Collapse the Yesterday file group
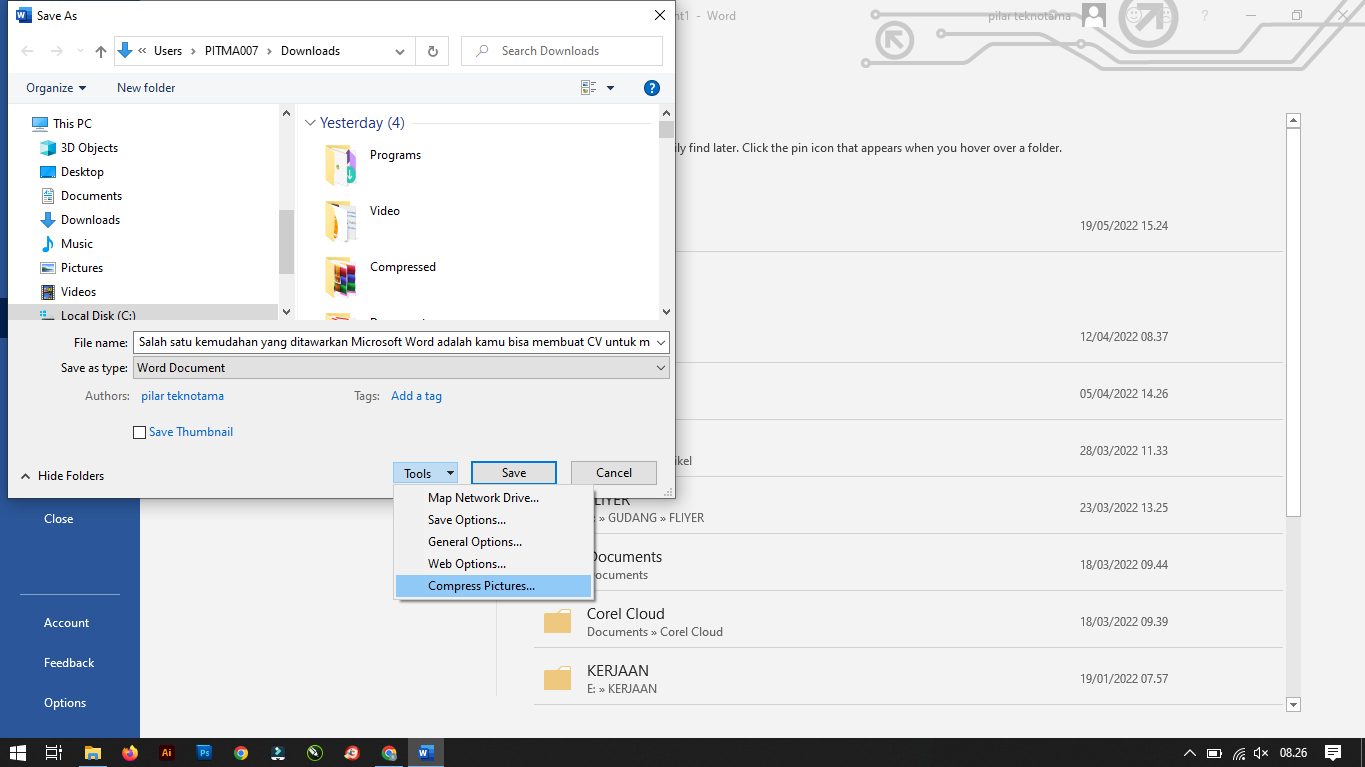The image size is (1365, 767). pos(311,122)
